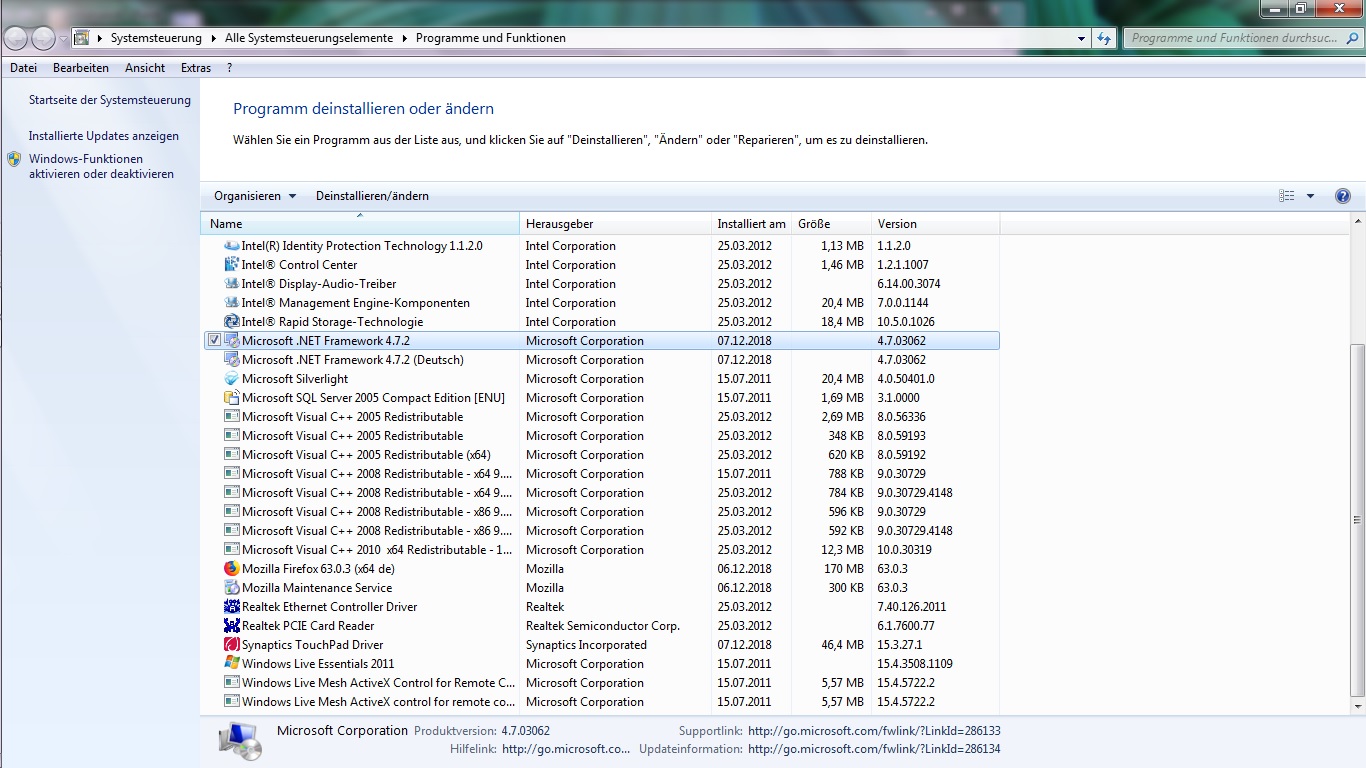Click the Alle Systemsteuerungselemente breadcrumb

[x=309, y=38]
